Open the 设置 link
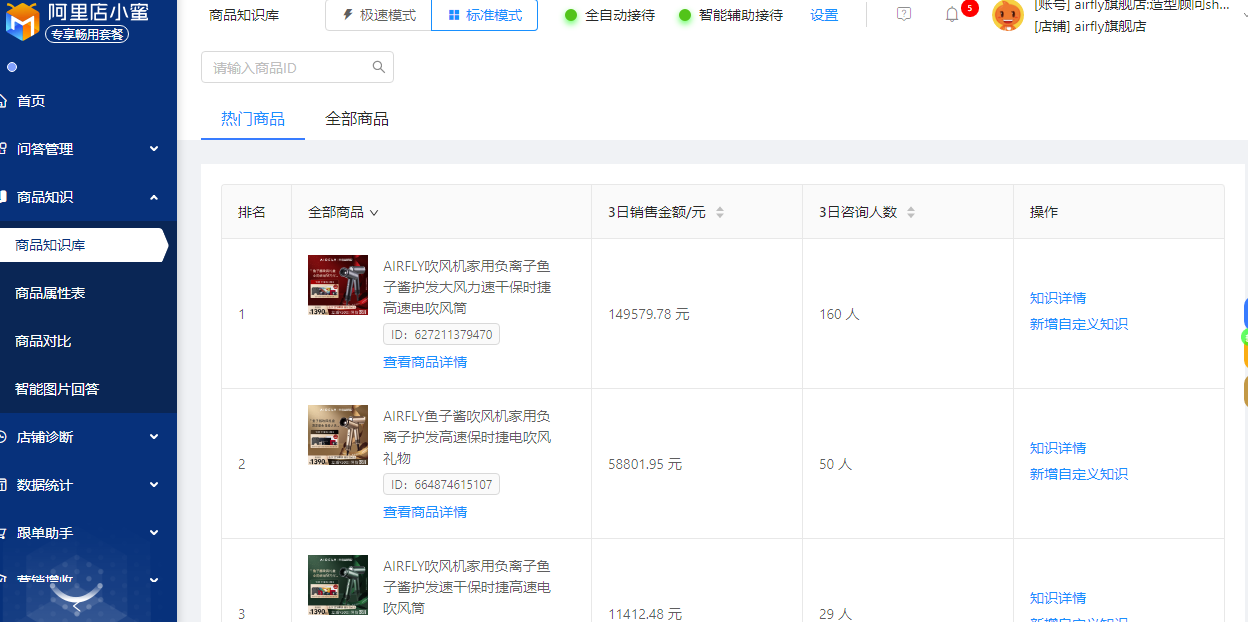 click(824, 15)
